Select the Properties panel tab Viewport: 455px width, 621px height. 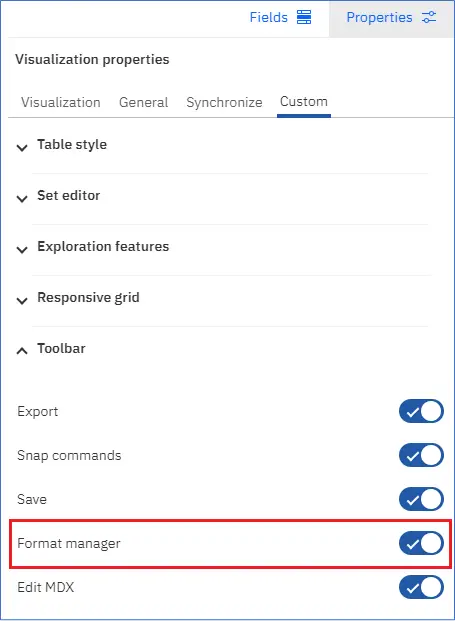pos(391,18)
